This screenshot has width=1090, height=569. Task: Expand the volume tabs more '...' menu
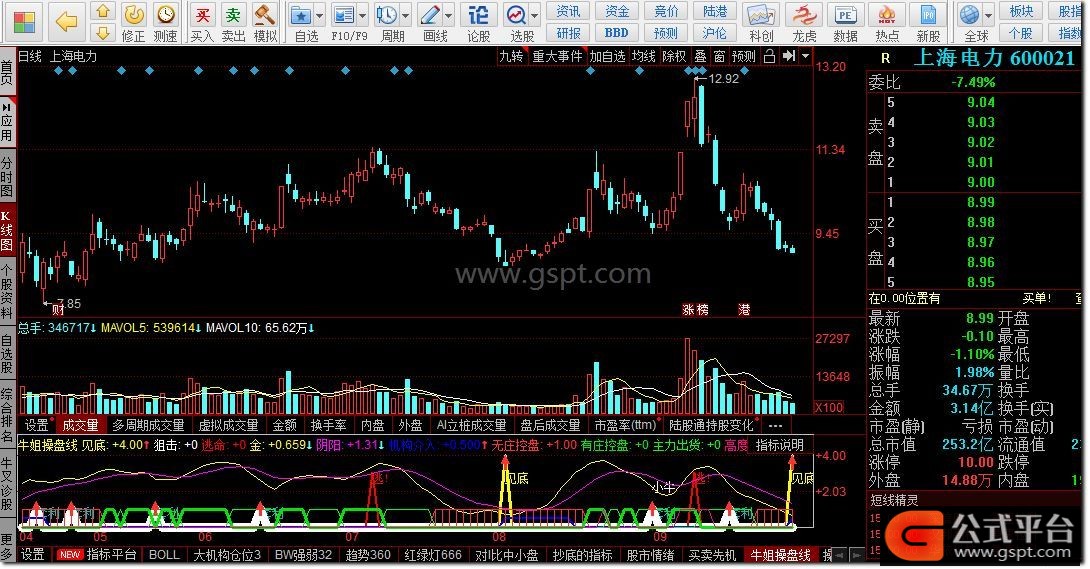point(776,425)
